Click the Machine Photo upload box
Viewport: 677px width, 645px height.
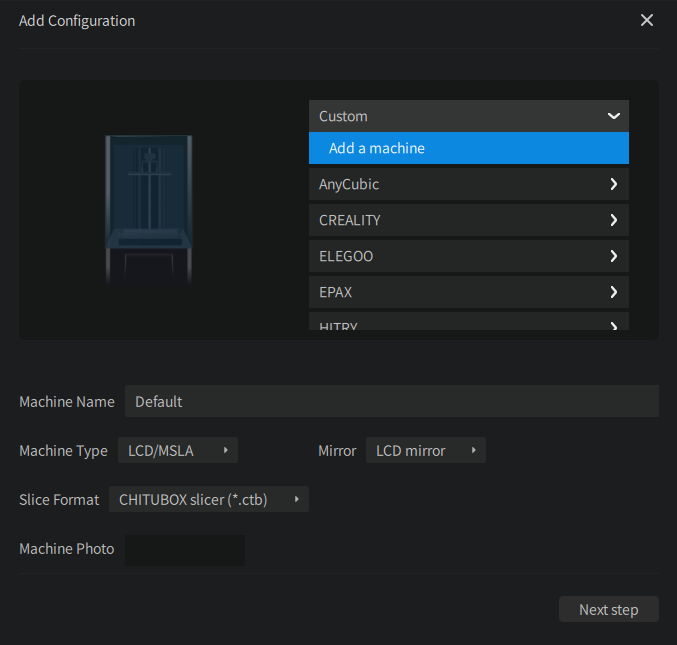click(184, 549)
